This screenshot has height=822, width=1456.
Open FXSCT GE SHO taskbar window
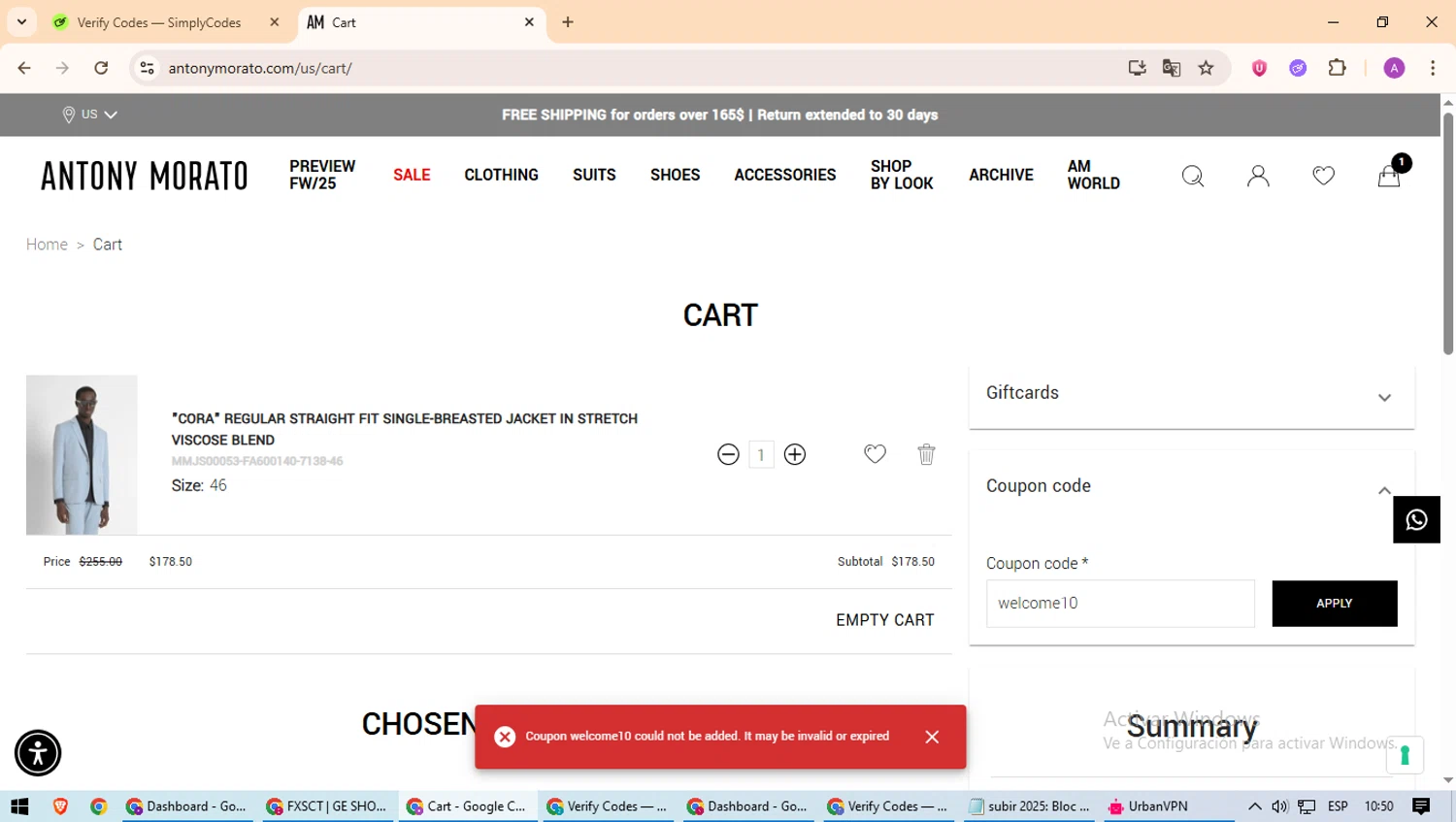pos(325,806)
